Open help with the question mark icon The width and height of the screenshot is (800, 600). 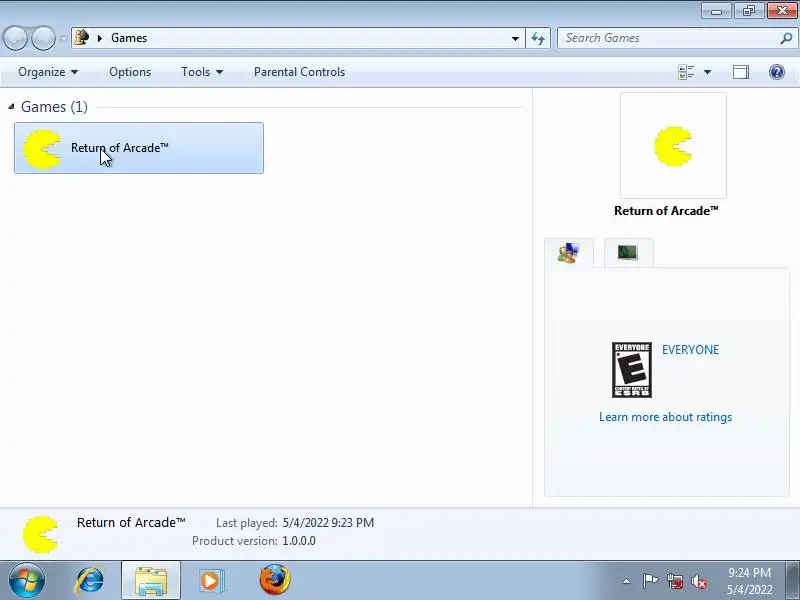click(x=777, y=72)
